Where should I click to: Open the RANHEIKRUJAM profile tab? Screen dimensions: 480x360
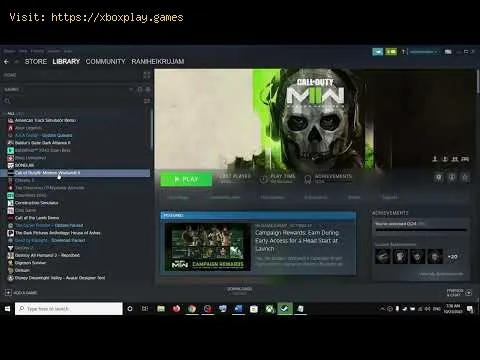pos(158,62)
